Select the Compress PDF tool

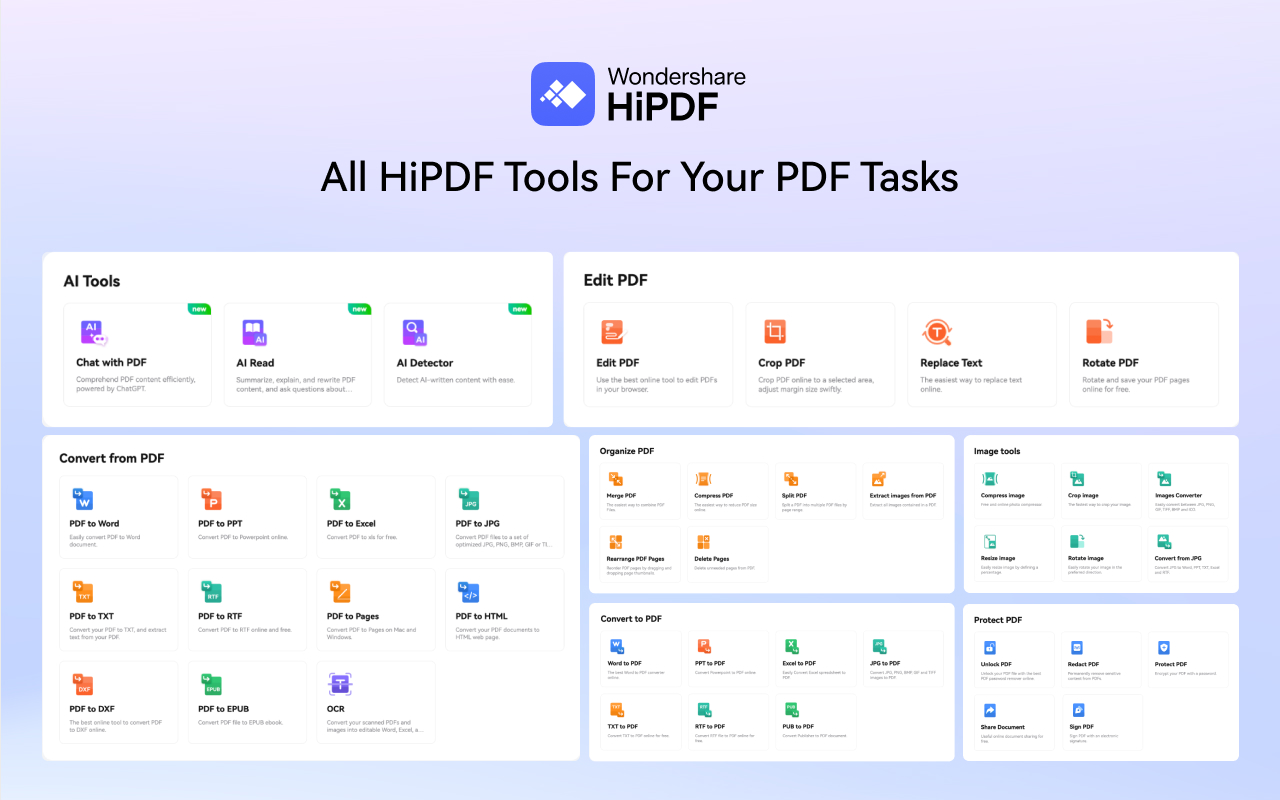coord(727,490)
